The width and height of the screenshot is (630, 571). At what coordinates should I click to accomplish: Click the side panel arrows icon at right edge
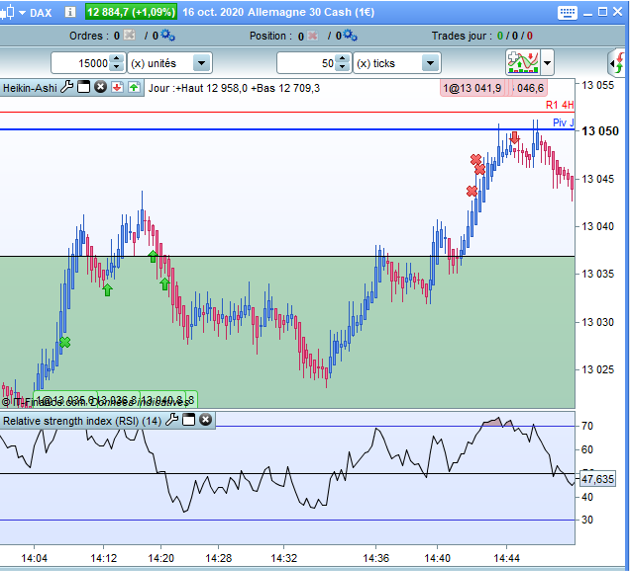coord(617,63)
